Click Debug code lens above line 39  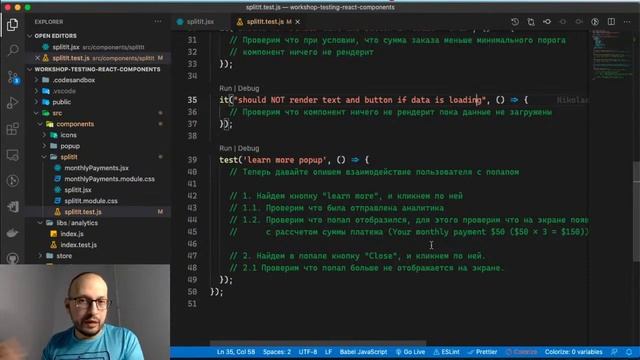coord(248,148)
